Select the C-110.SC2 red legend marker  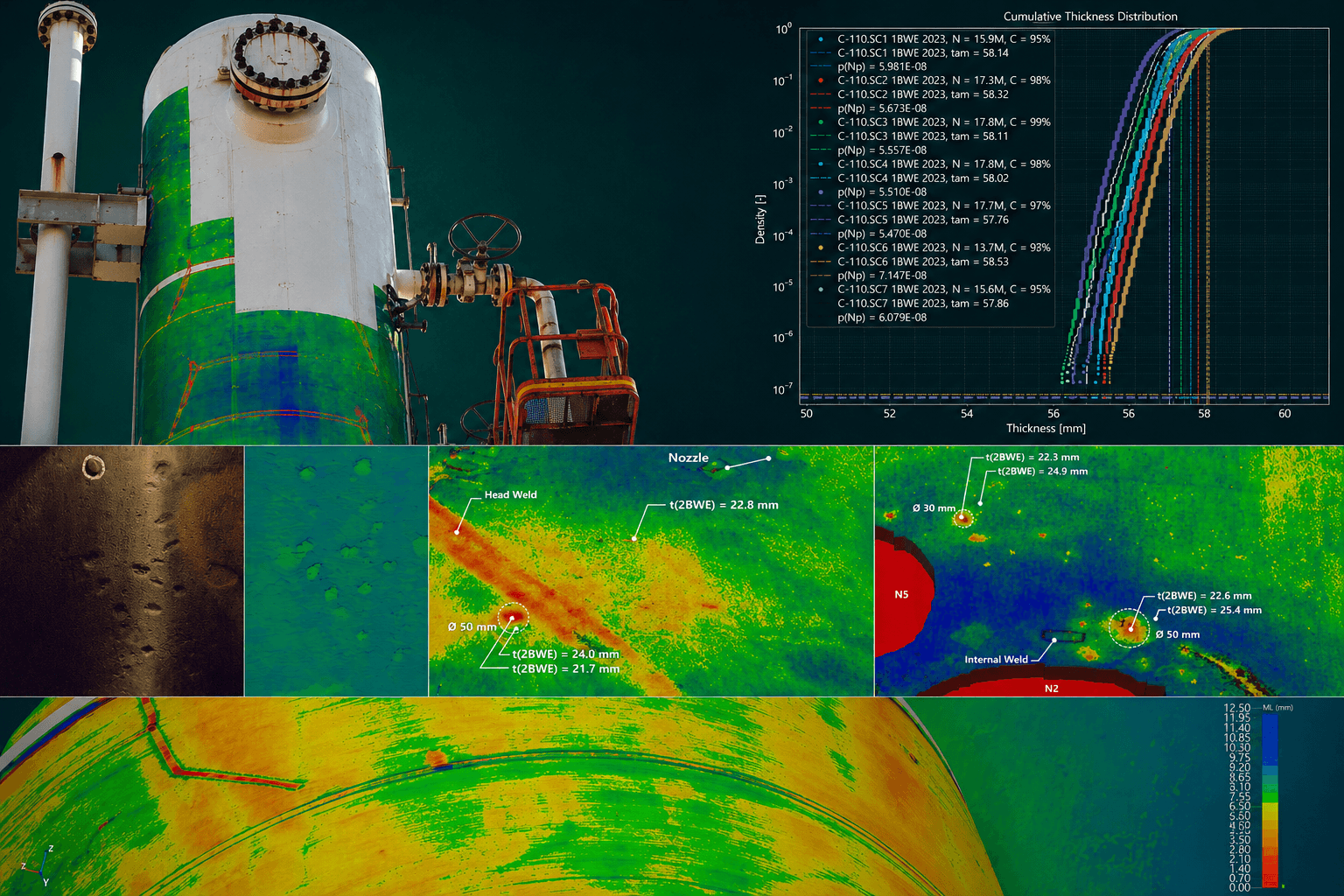click(821, 80)
